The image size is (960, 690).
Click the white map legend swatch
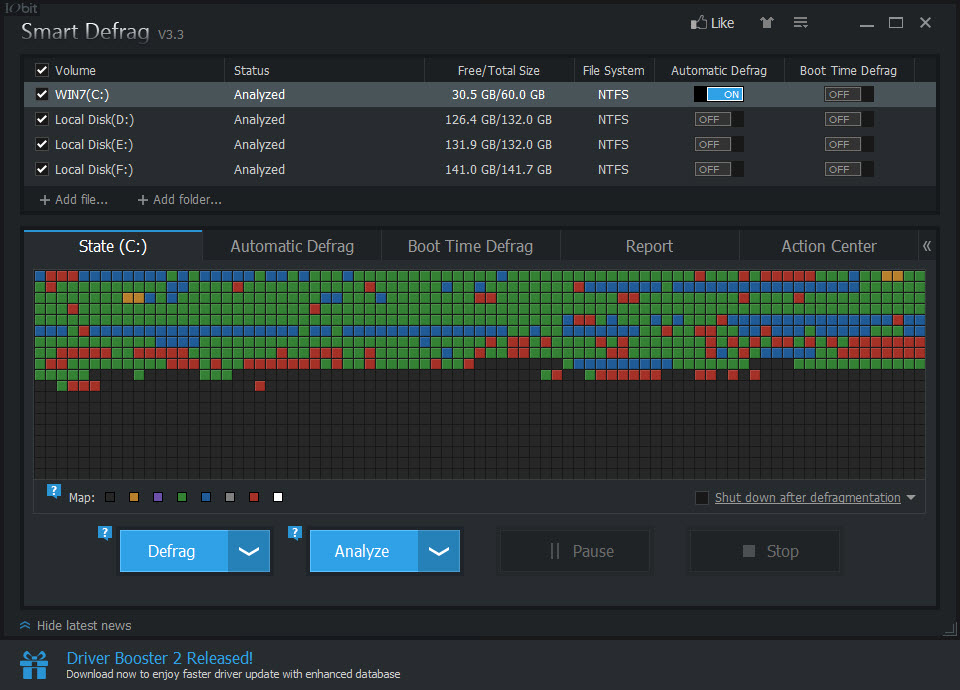pyautogui.click(x=278, y=497)
